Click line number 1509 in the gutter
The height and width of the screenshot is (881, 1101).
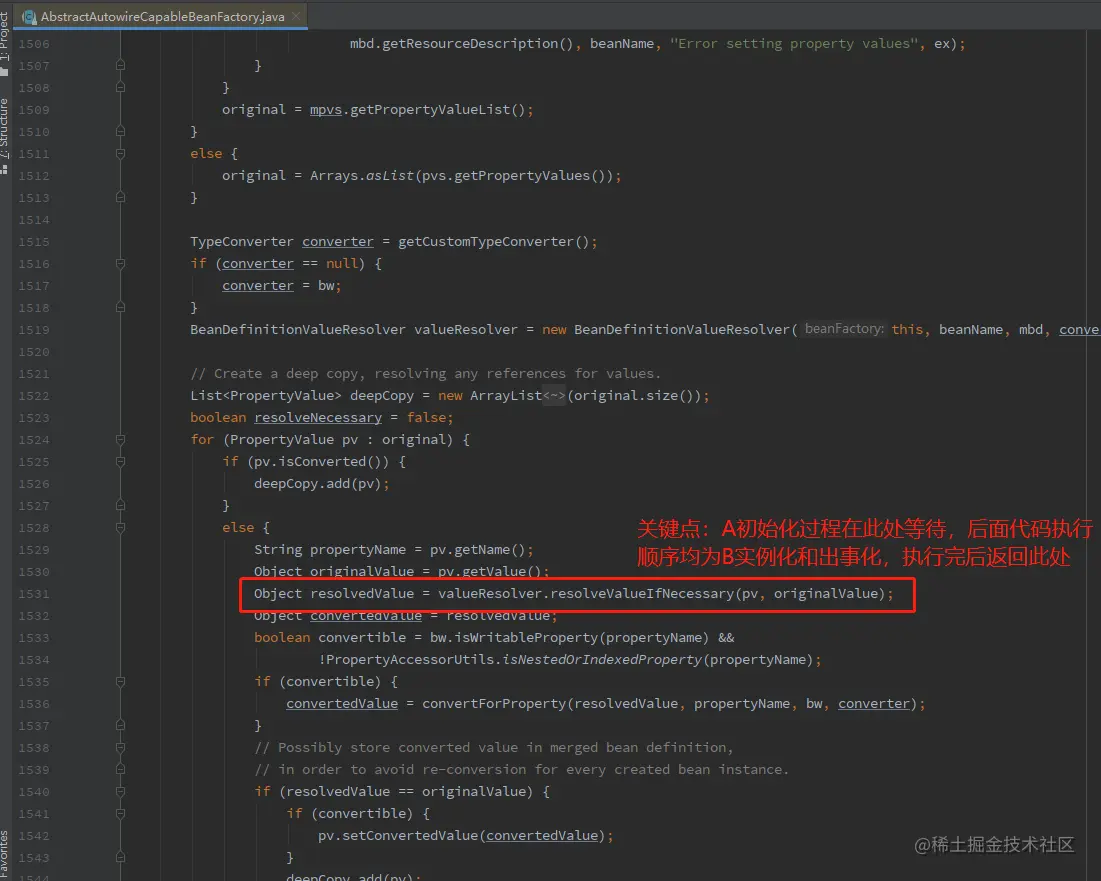coord(34,110)
